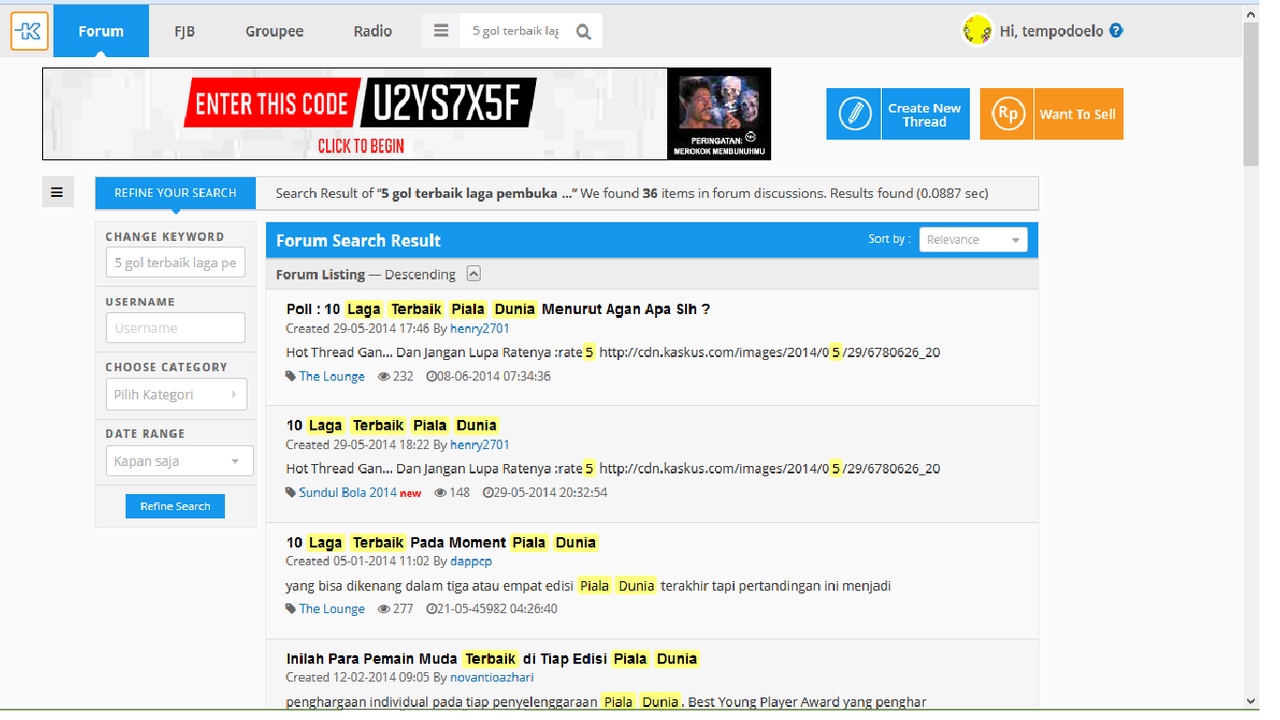Click the Refine Search button
Screen dimensions: 1280x720
coord(175,506)
